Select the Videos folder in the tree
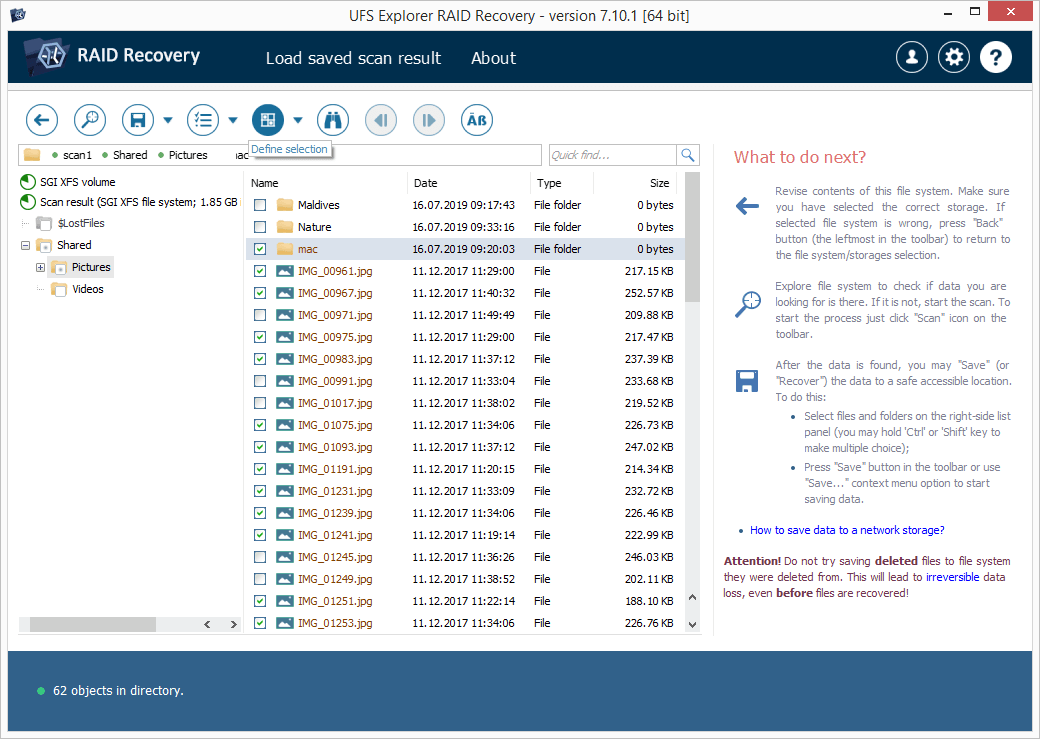Screen dimensions: 1040x739 (x=88, y=289)
